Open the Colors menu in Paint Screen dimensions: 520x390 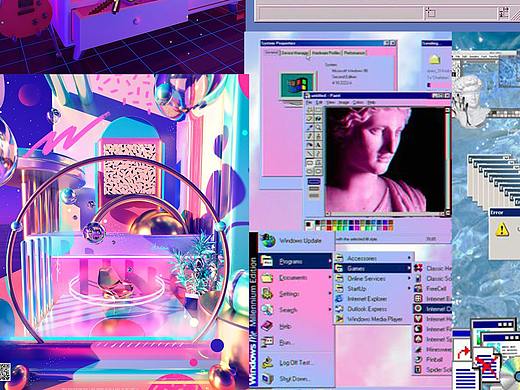tap(358, 102)
